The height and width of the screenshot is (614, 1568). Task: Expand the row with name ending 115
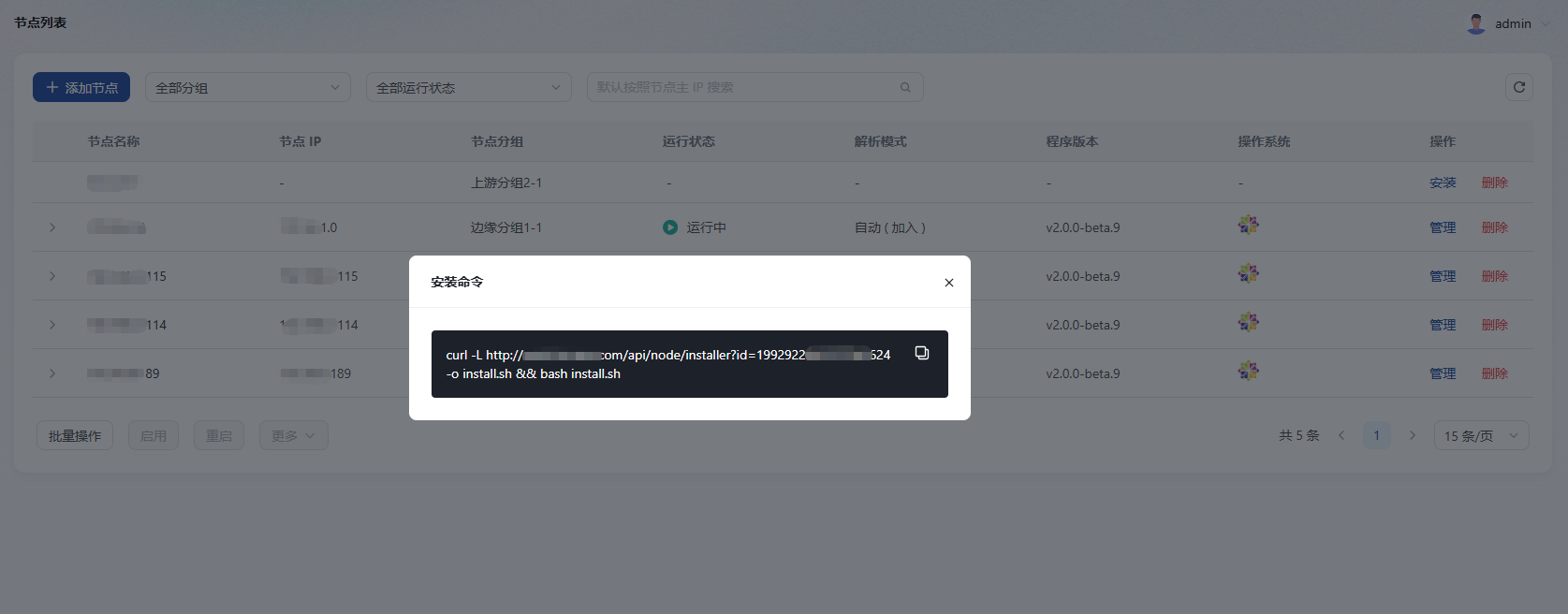[x=52, y=276]
